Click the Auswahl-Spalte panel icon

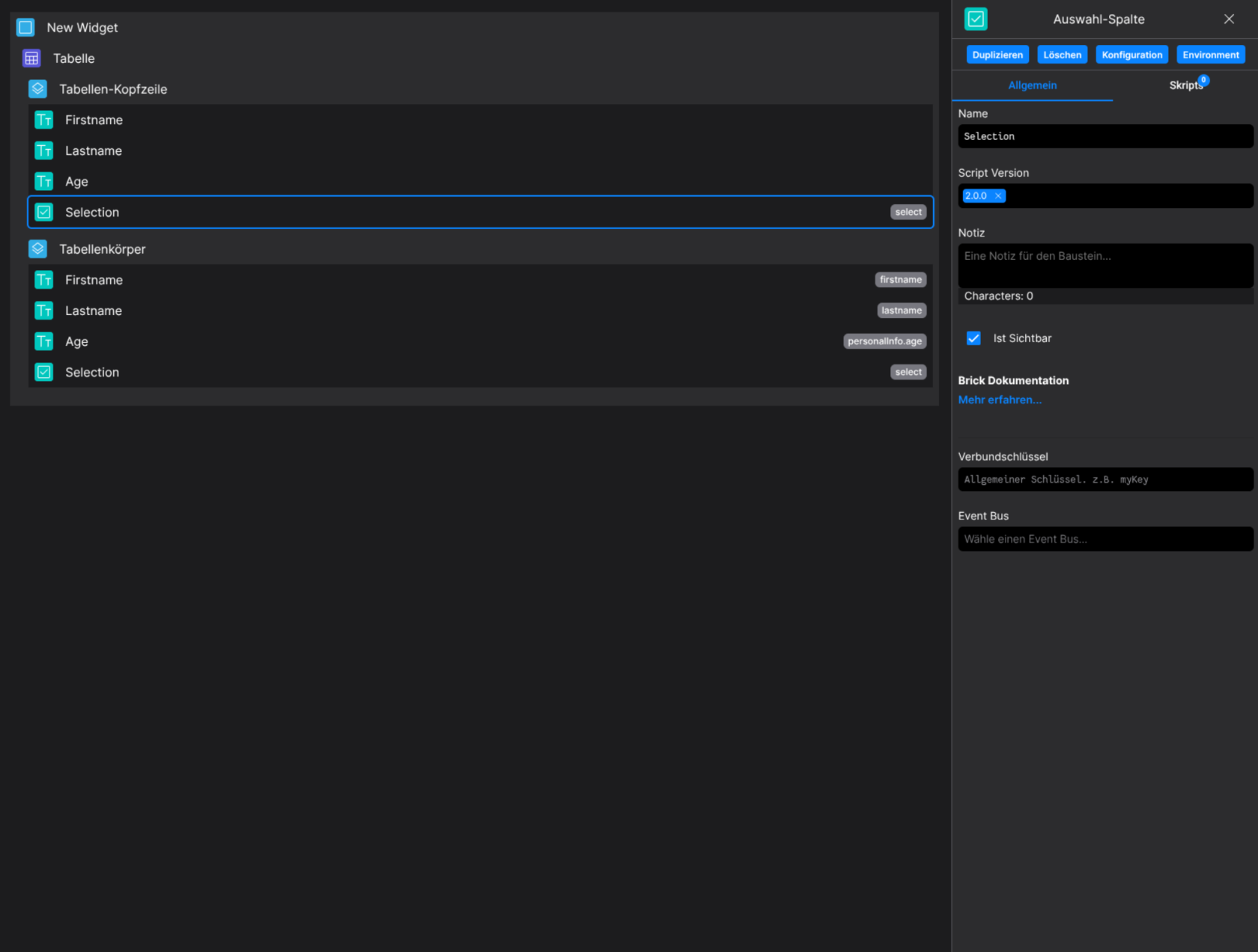click(975, 19)
